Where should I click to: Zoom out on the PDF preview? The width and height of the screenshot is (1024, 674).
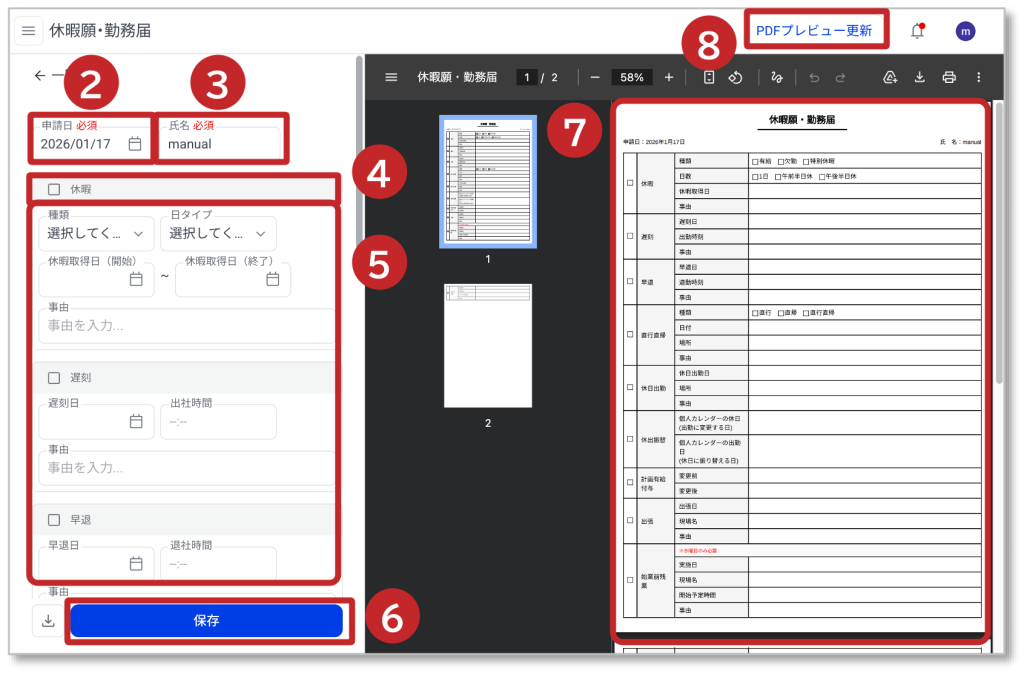pyautogui.click(x=595, y=77)
